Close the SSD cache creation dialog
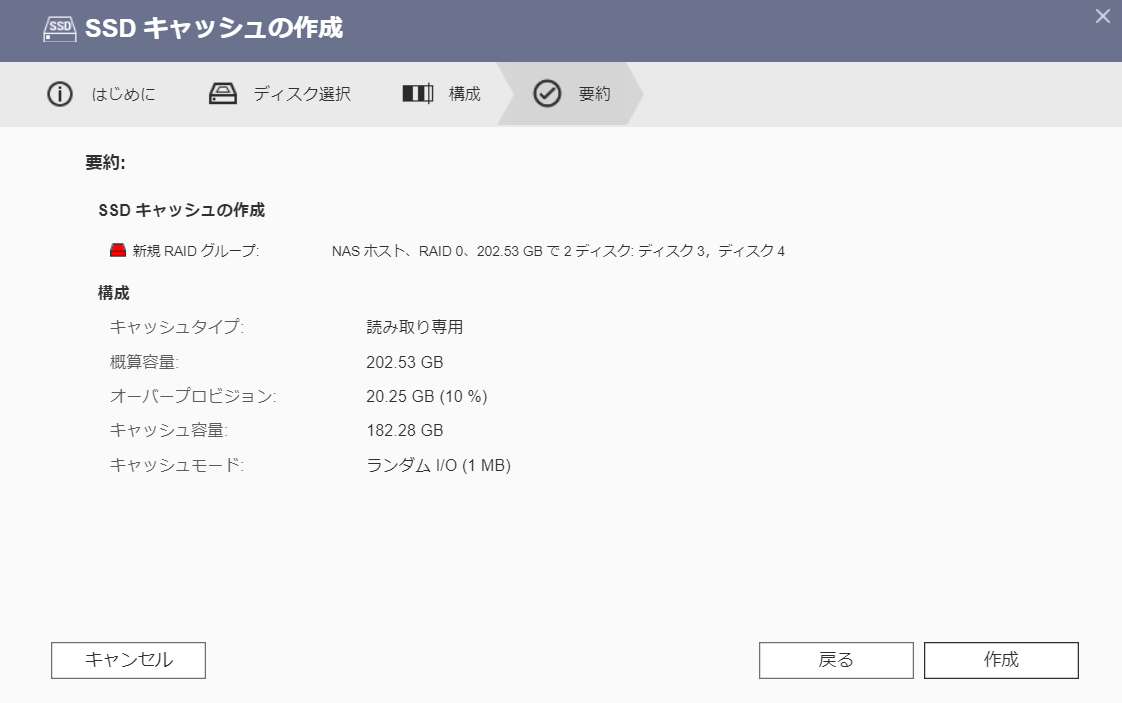Screen dimensions: 1122x703 [1103, 16]
